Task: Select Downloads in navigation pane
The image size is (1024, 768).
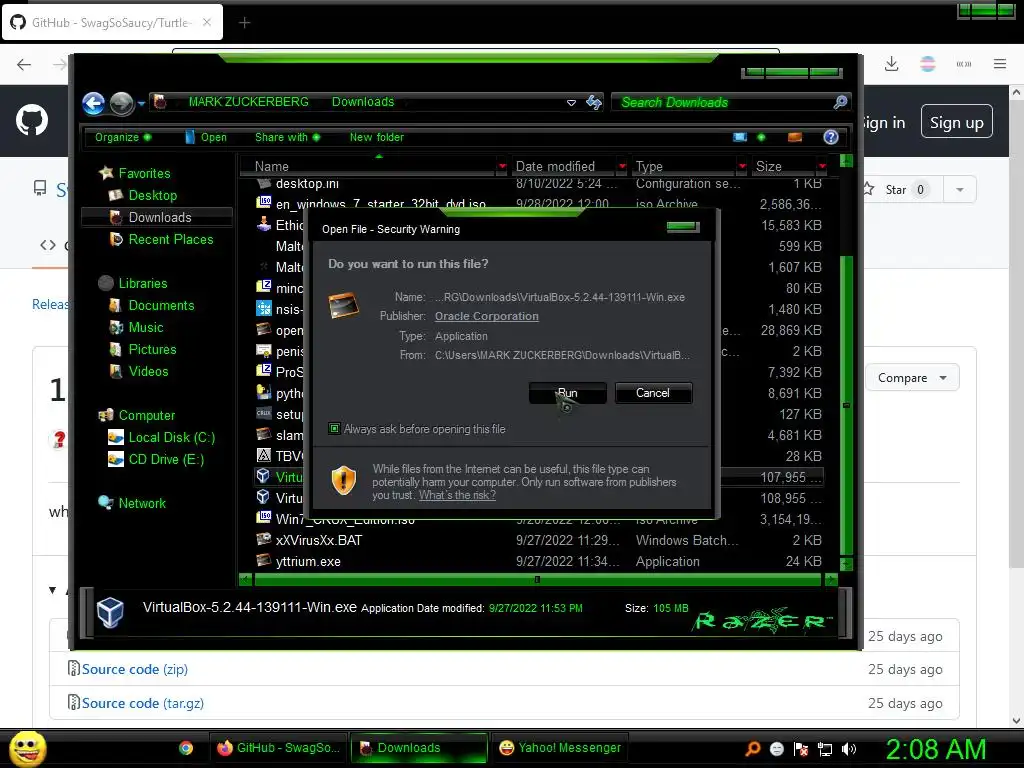Action: point(157,217)
